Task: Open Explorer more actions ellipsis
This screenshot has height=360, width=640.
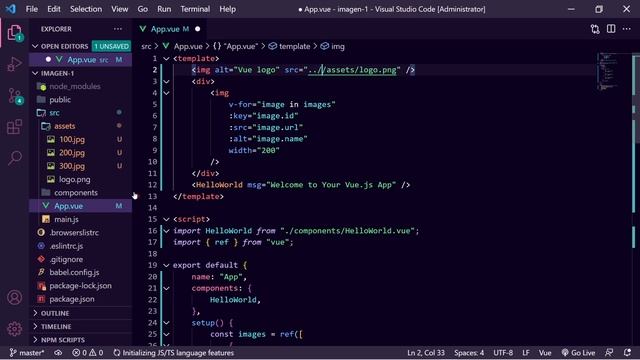Action: click(118, 29)
